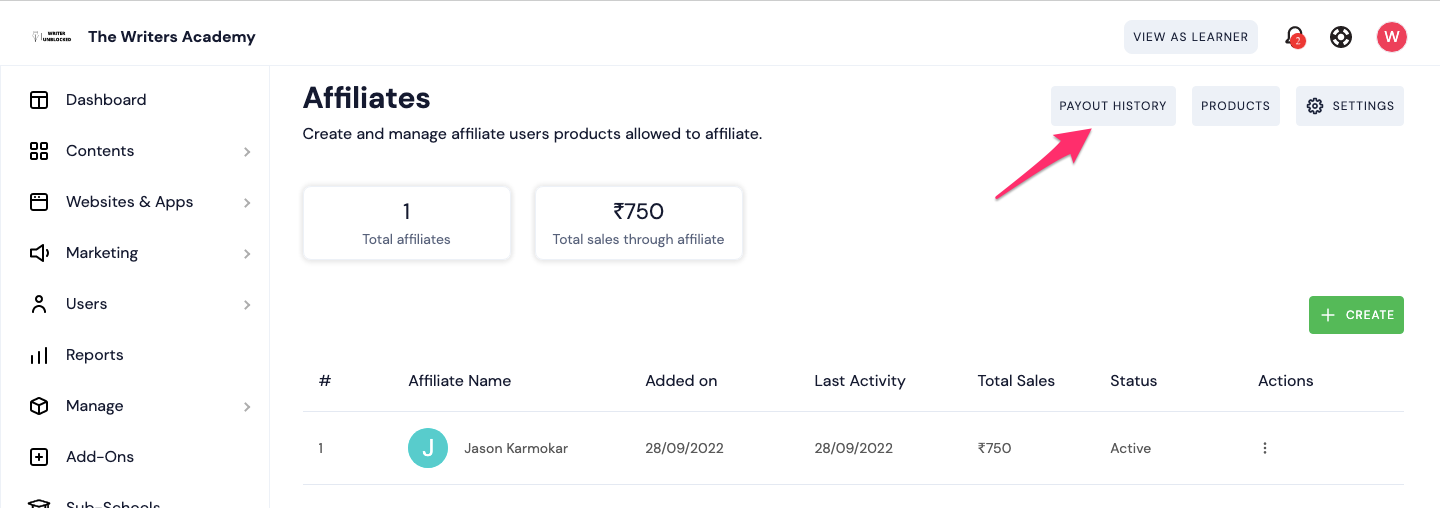The image size is (1440, 508).
Task: Expand the Marketing submenu chevron
Action: tap(247, 254)
